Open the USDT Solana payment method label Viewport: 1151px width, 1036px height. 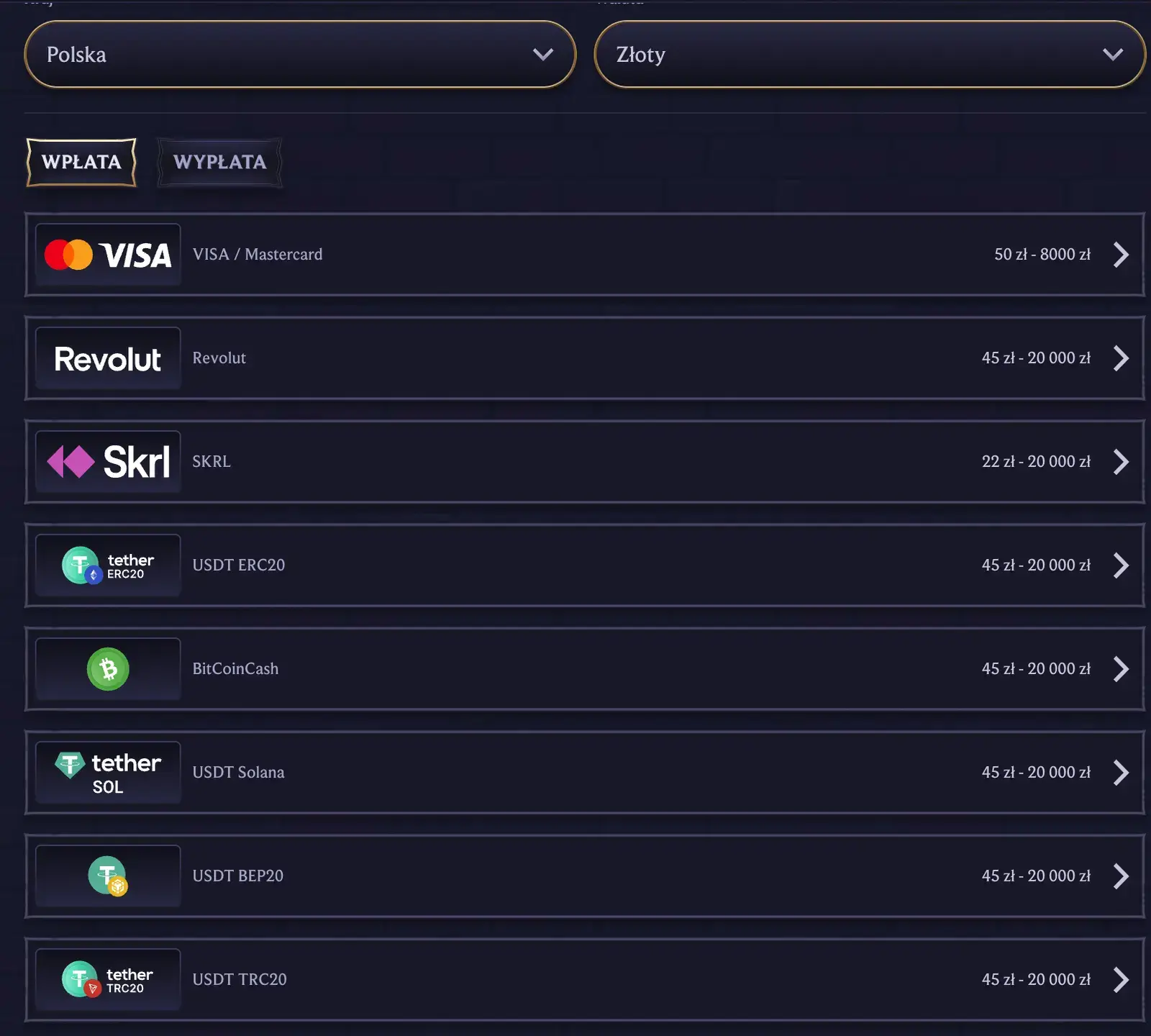[238, 773]
